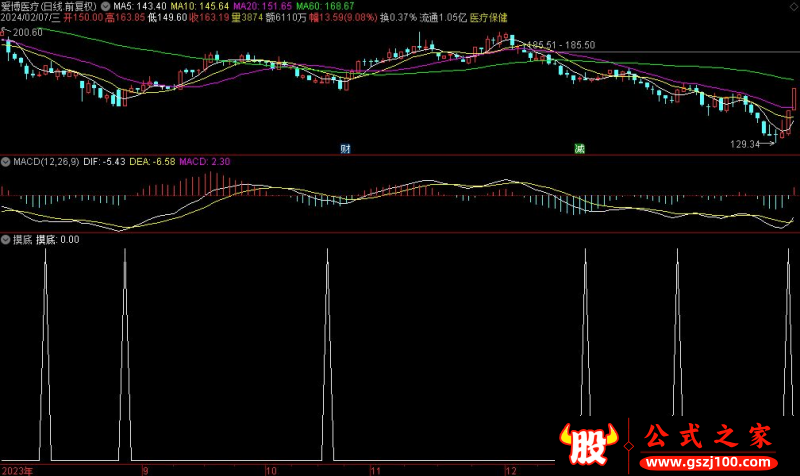Click the month 9 marker on time axis
Screen dimensions: 800x476
tap(145, 469)
